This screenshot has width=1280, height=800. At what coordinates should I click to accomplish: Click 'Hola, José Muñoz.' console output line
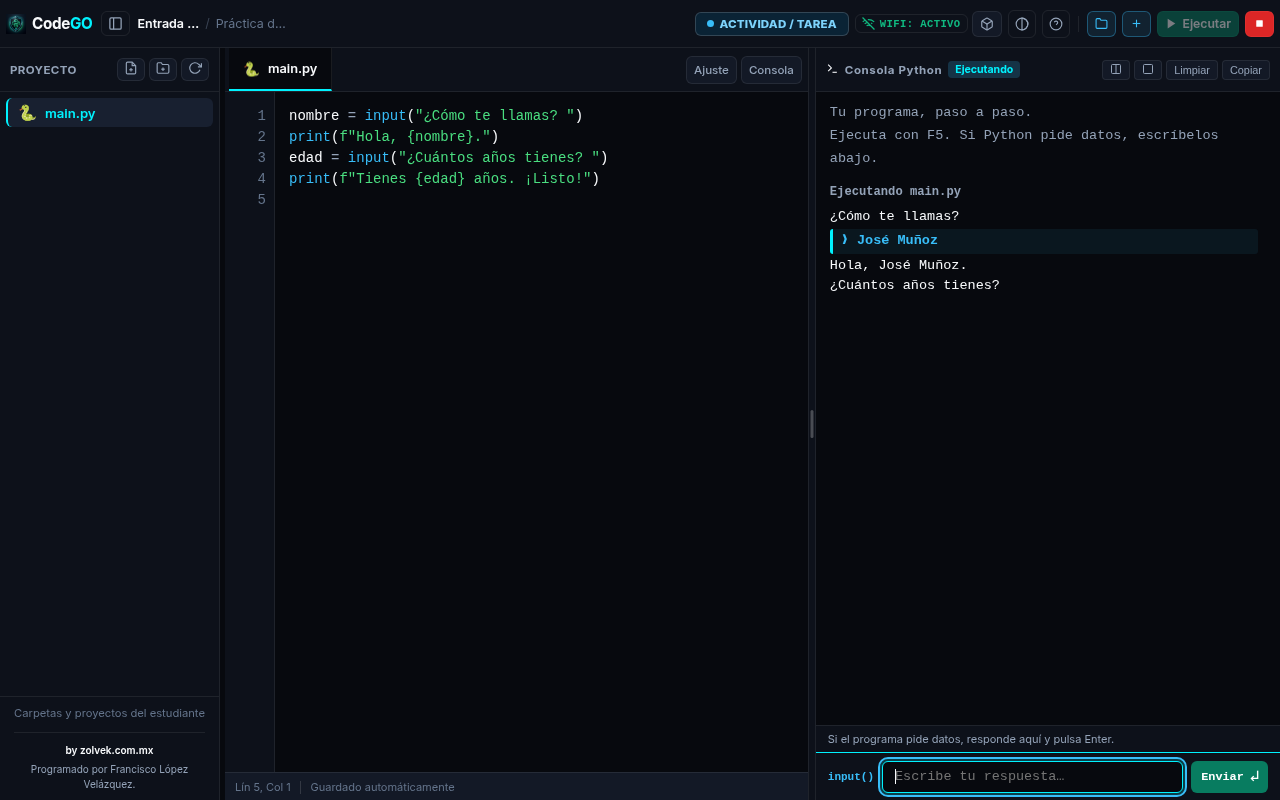coord(898,265)
